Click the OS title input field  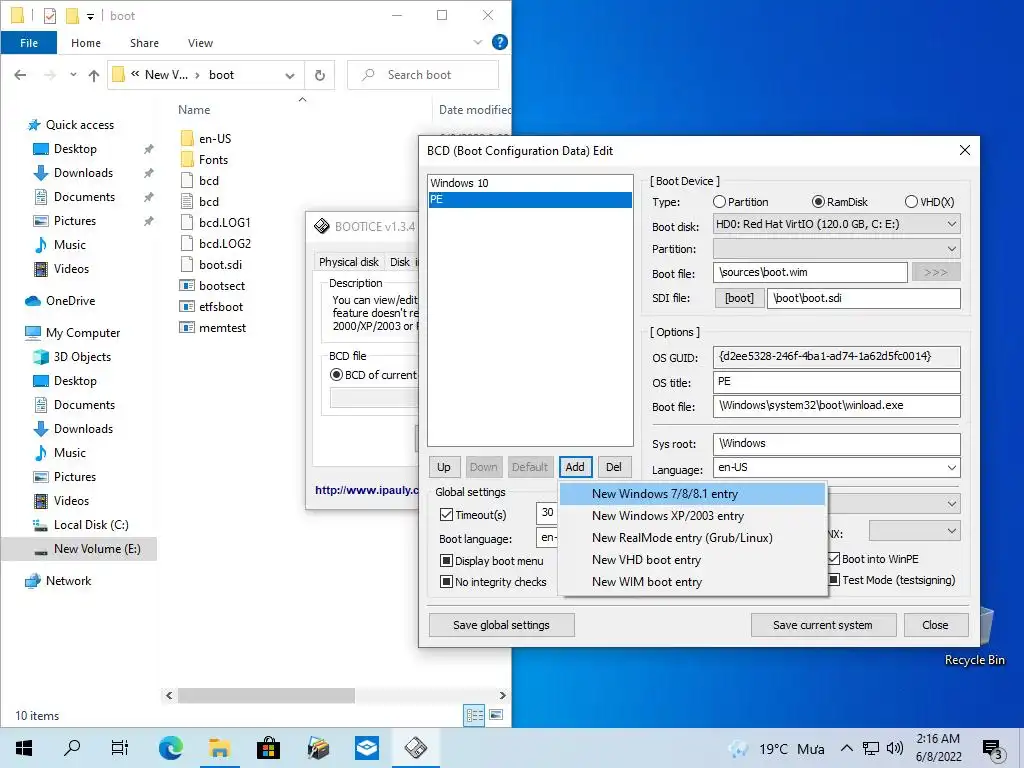(x=837, y=382)
